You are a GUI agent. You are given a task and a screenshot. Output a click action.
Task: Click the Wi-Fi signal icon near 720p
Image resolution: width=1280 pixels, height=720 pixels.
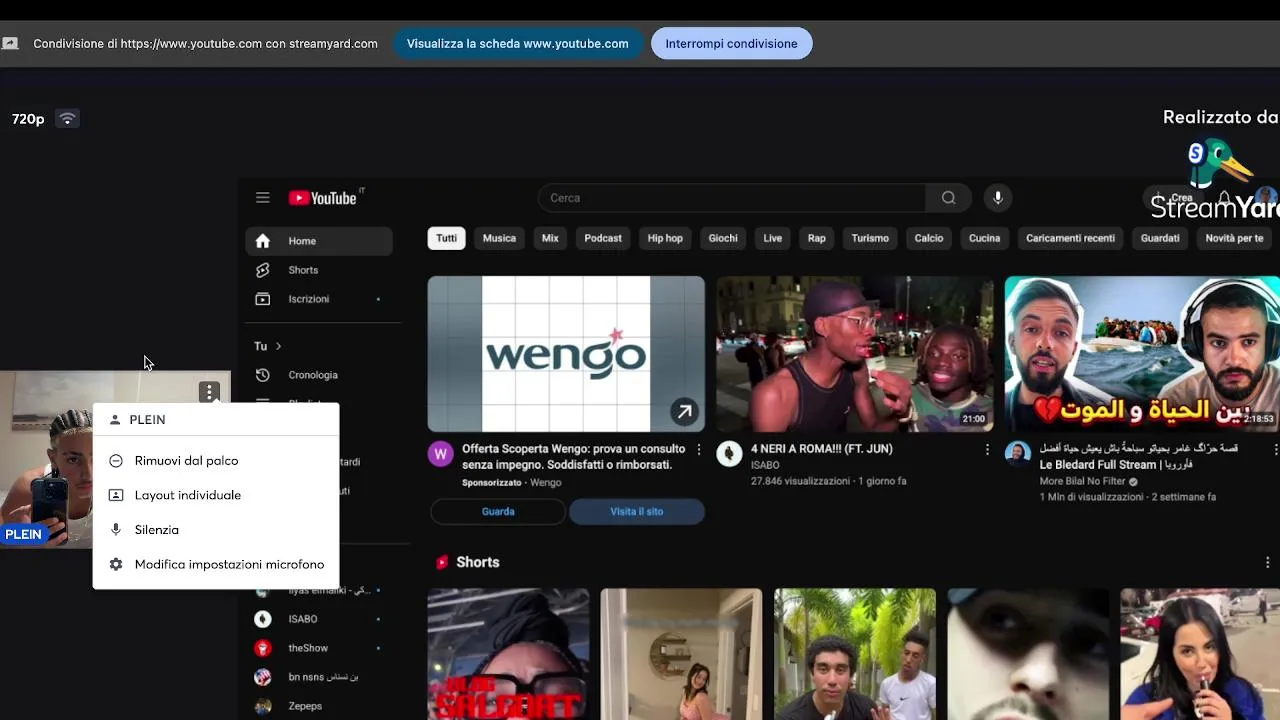pos(67,119)
